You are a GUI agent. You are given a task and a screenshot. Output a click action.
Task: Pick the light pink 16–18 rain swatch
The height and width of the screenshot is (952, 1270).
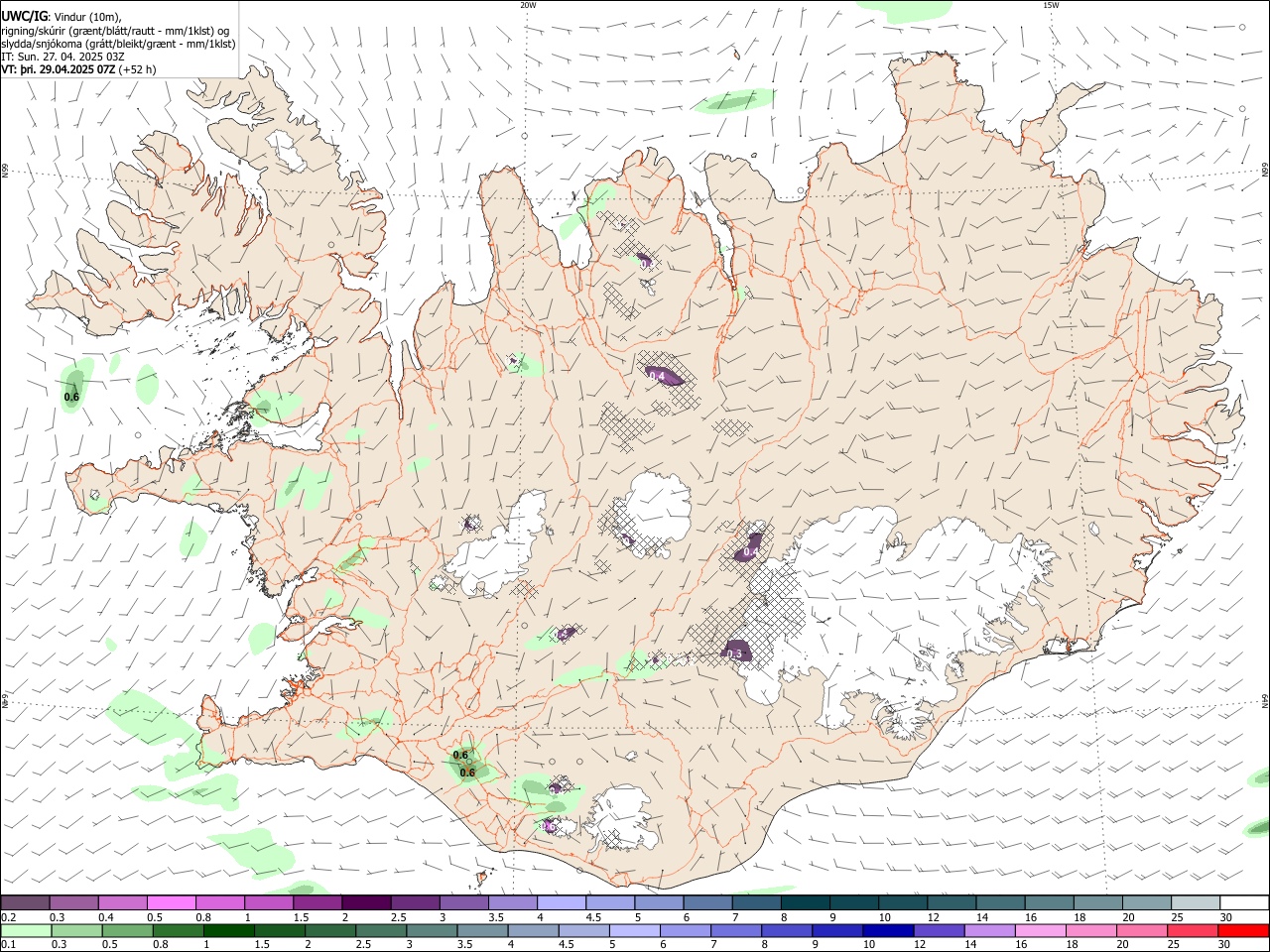[1039, 931]
